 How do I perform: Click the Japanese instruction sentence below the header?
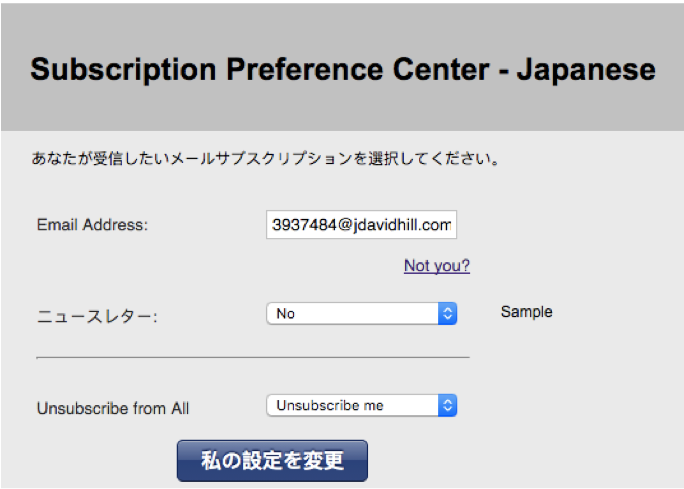[266, 159]
